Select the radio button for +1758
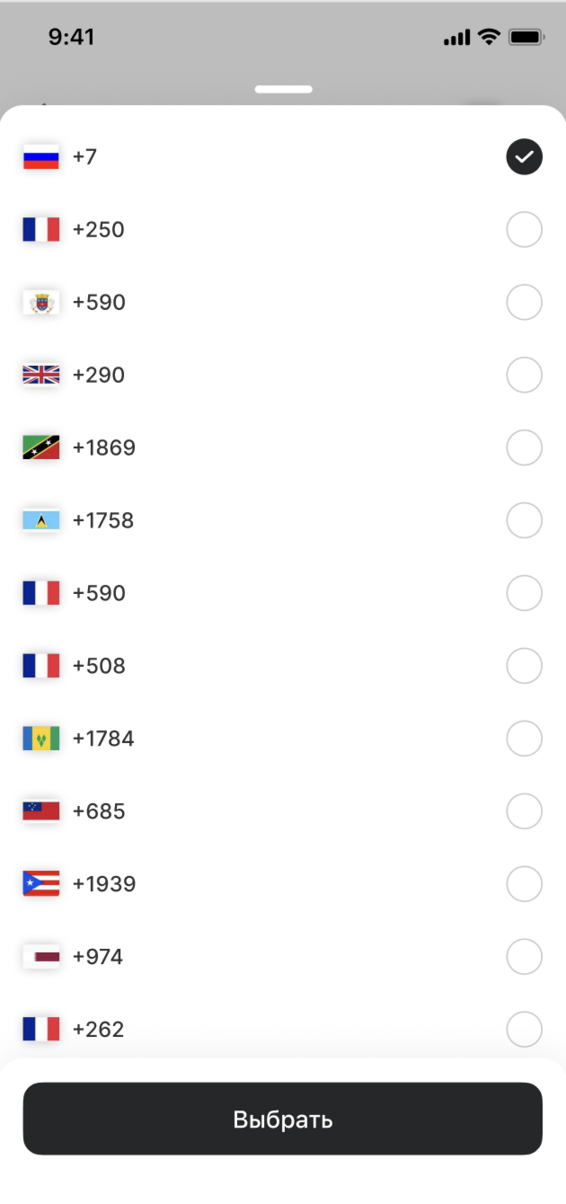 pyautogui.click(x=525, y=520)
